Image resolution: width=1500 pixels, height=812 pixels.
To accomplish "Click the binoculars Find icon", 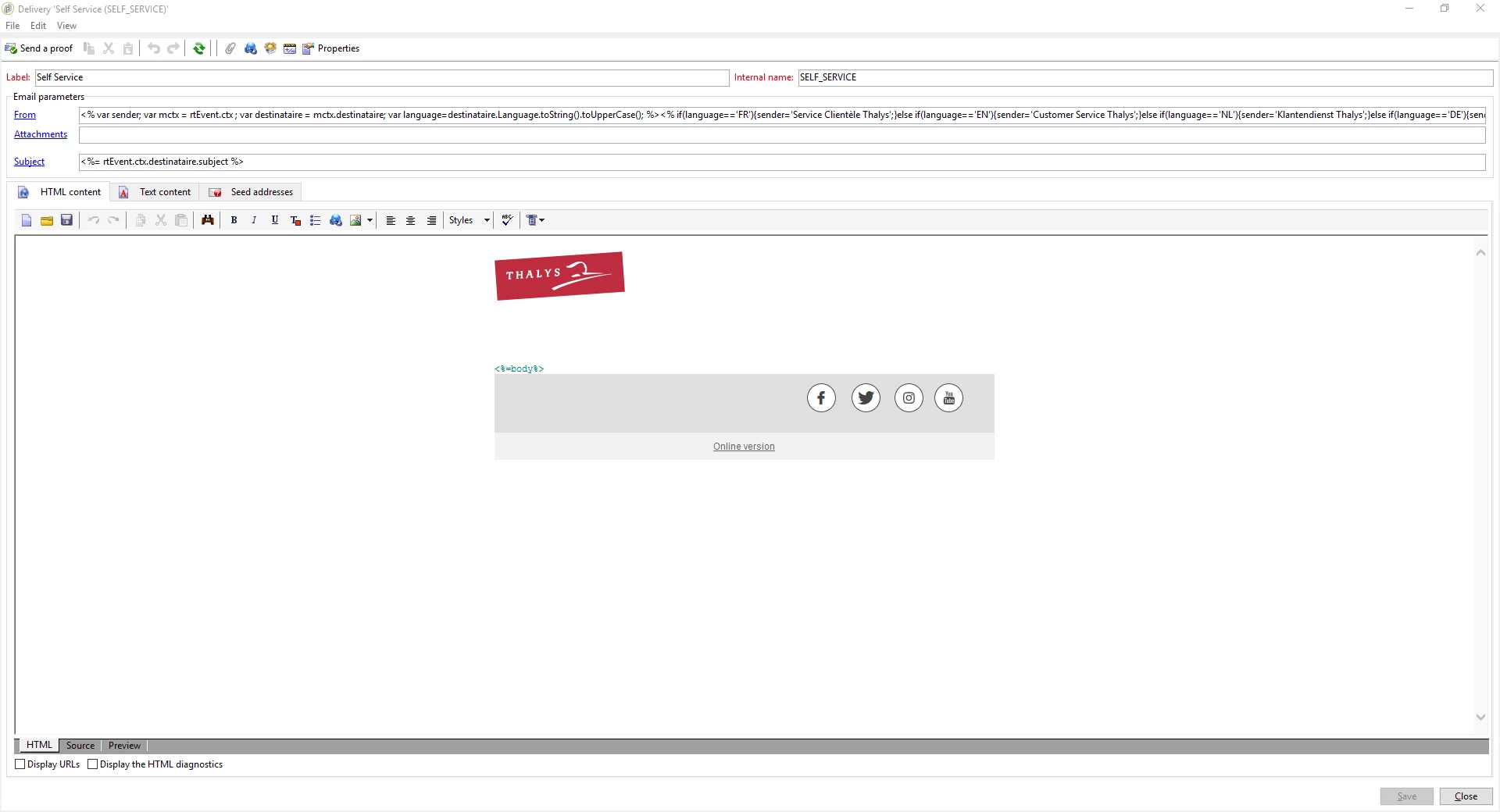I will click(x=208, y=220).
